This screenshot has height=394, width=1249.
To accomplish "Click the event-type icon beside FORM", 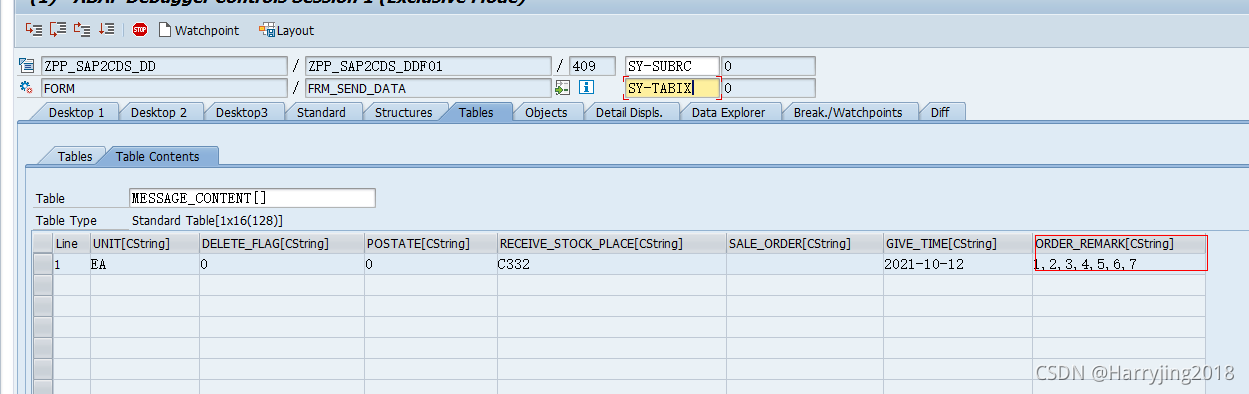I will coord(27,88).
